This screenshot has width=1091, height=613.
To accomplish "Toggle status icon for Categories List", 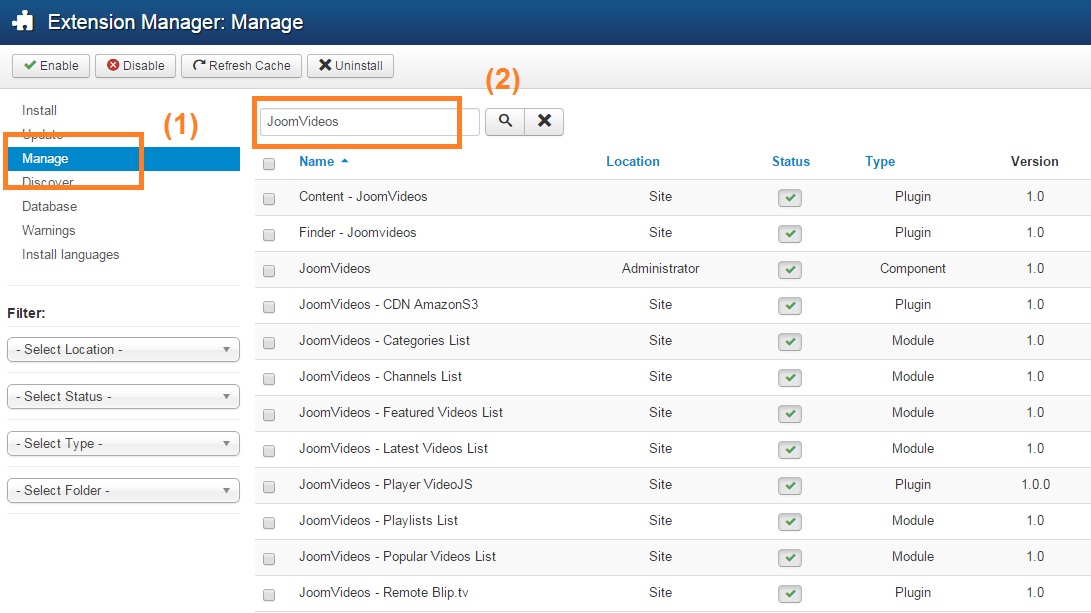I will point(790,342).
